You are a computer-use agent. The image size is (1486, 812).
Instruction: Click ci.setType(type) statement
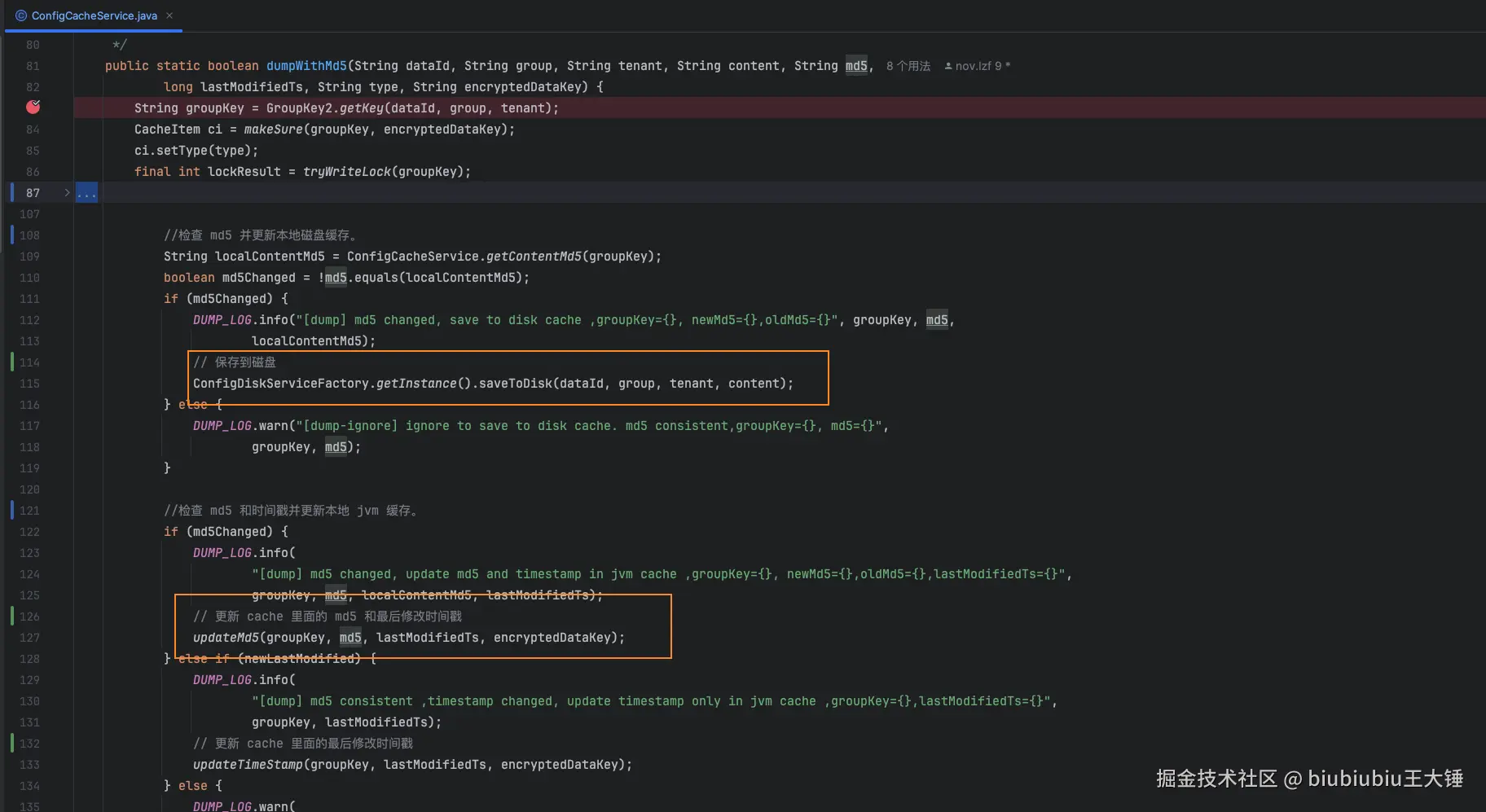pyautogui.click(x=196, y=151)
